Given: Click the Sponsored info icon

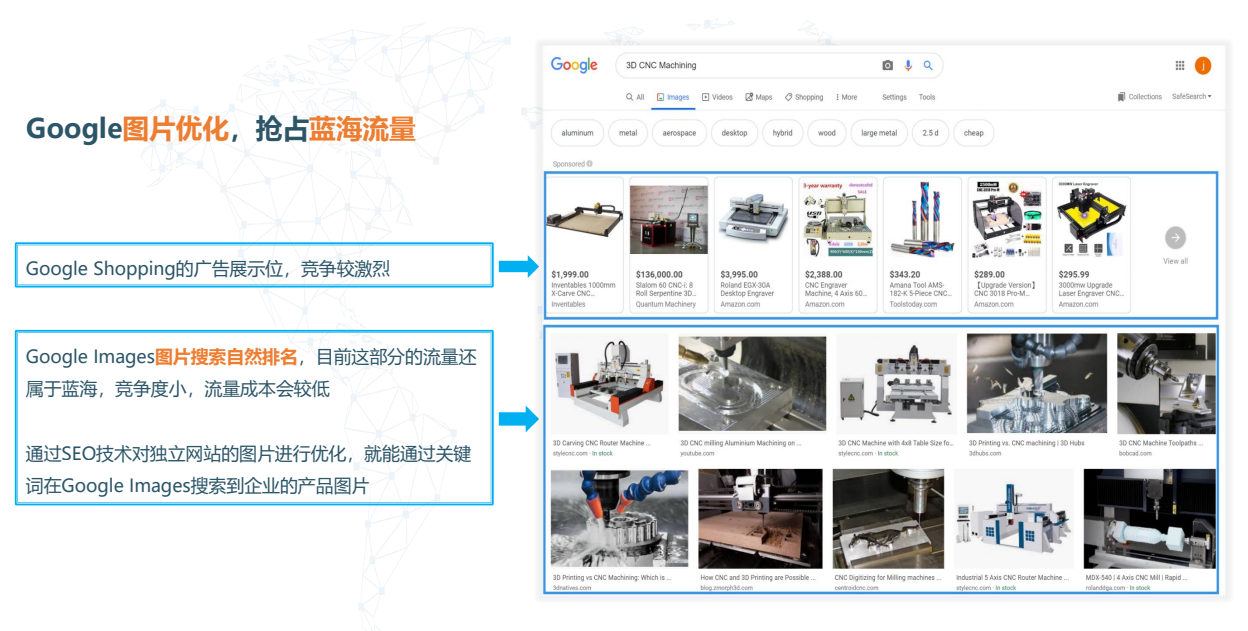Looking at the screenshot, I should pos(590,164).
